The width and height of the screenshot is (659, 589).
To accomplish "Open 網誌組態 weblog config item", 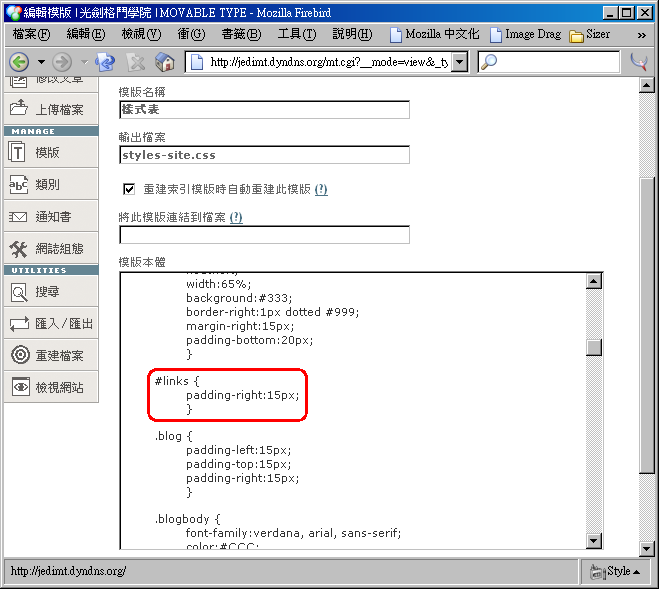I will [51, 248].
